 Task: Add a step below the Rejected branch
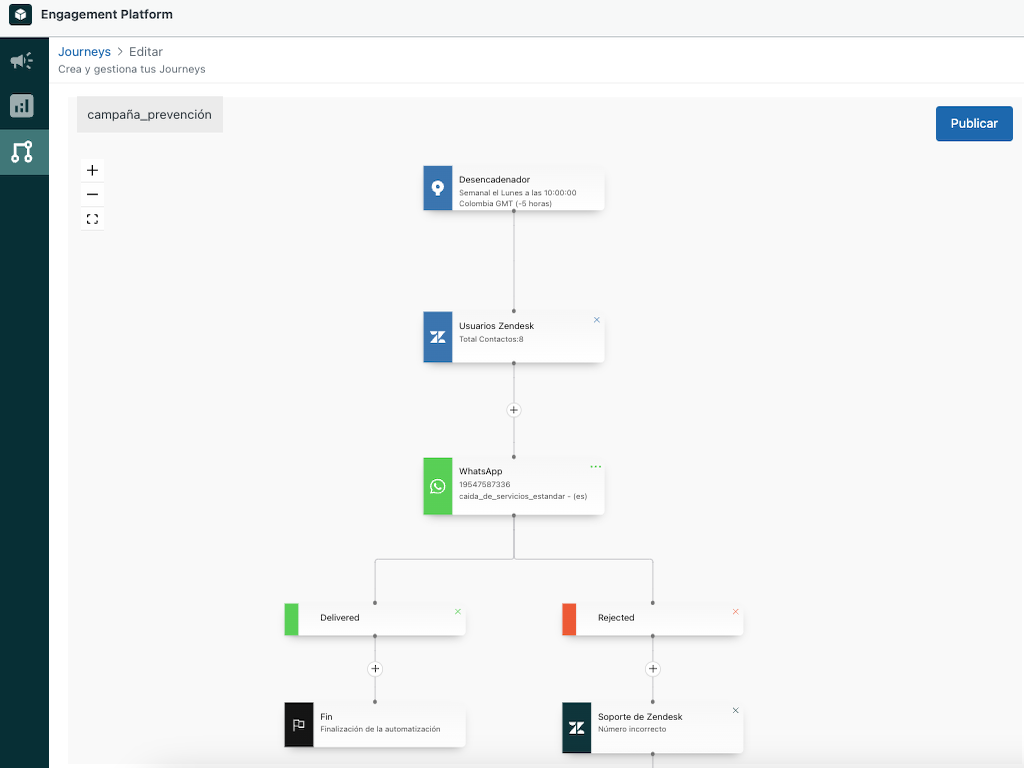tap(653, 668)
